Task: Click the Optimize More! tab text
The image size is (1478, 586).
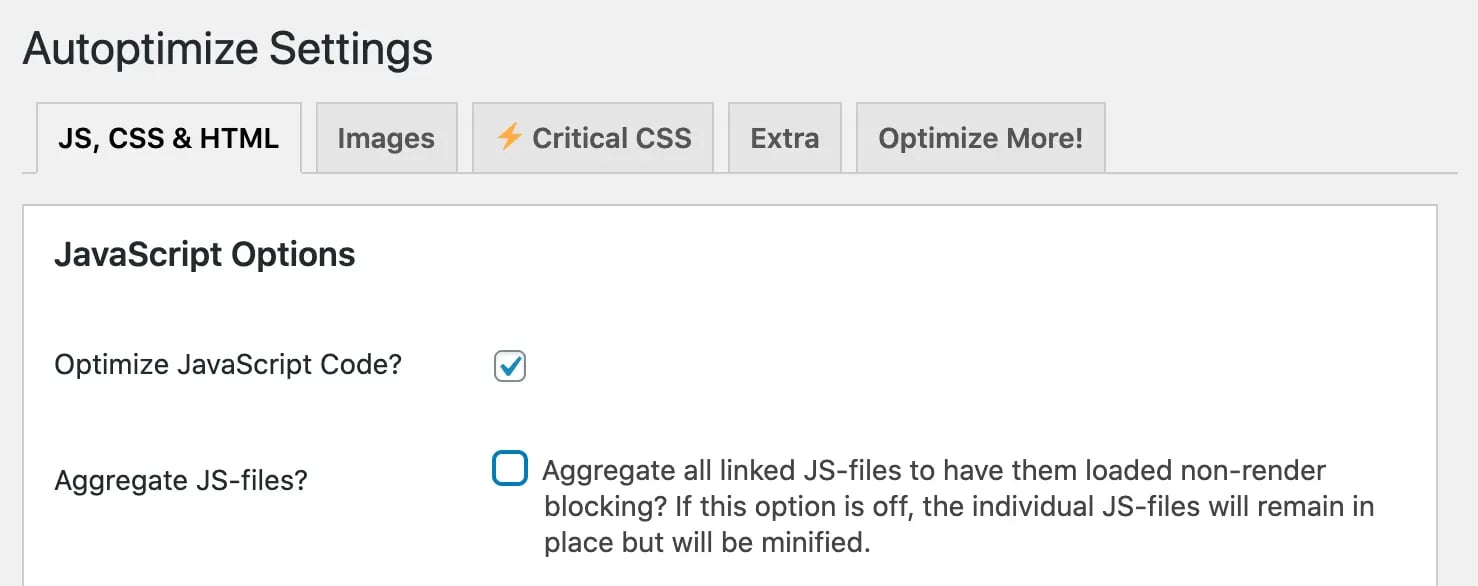Action: (x=980, y=138)
